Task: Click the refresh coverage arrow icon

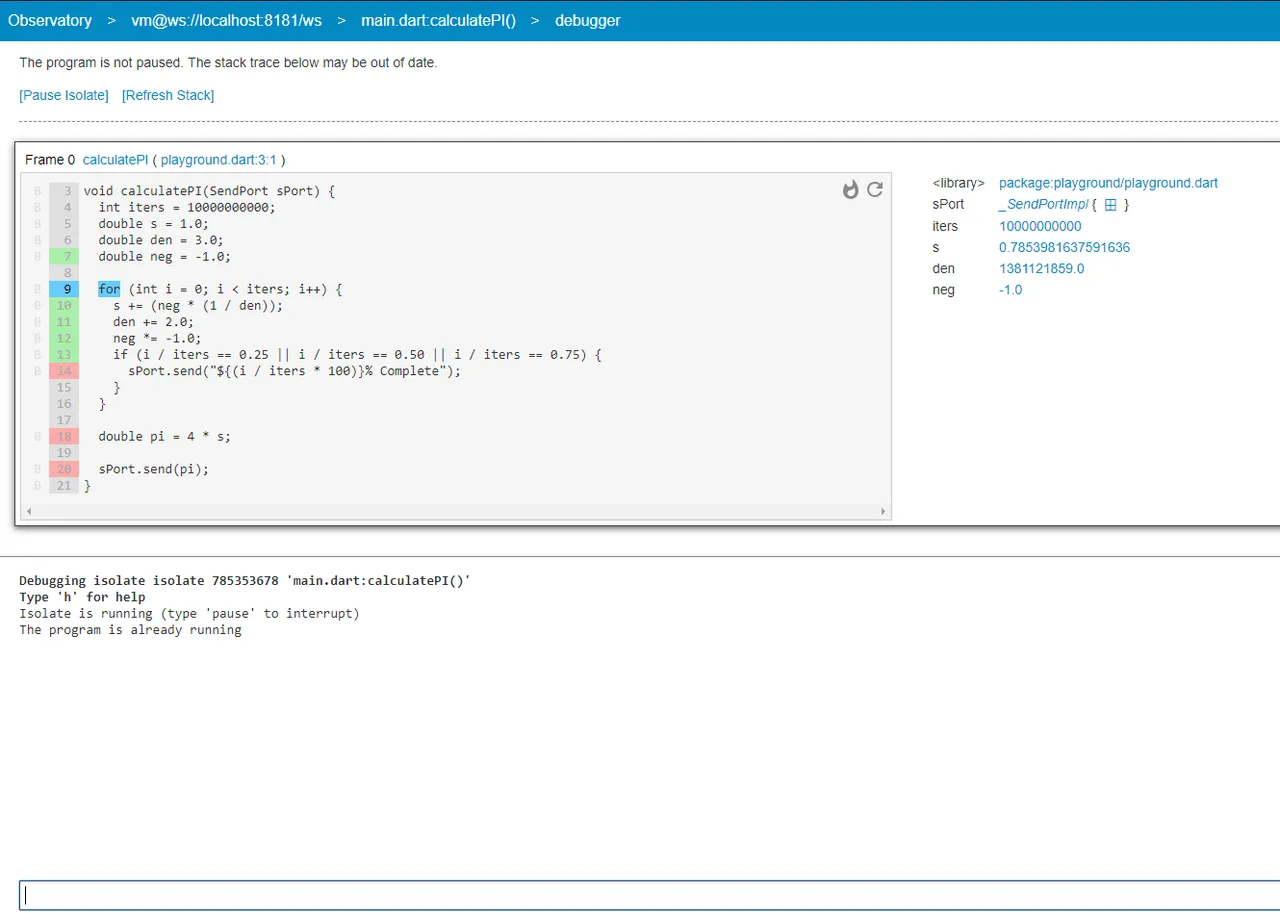Action: pos(875,190)
